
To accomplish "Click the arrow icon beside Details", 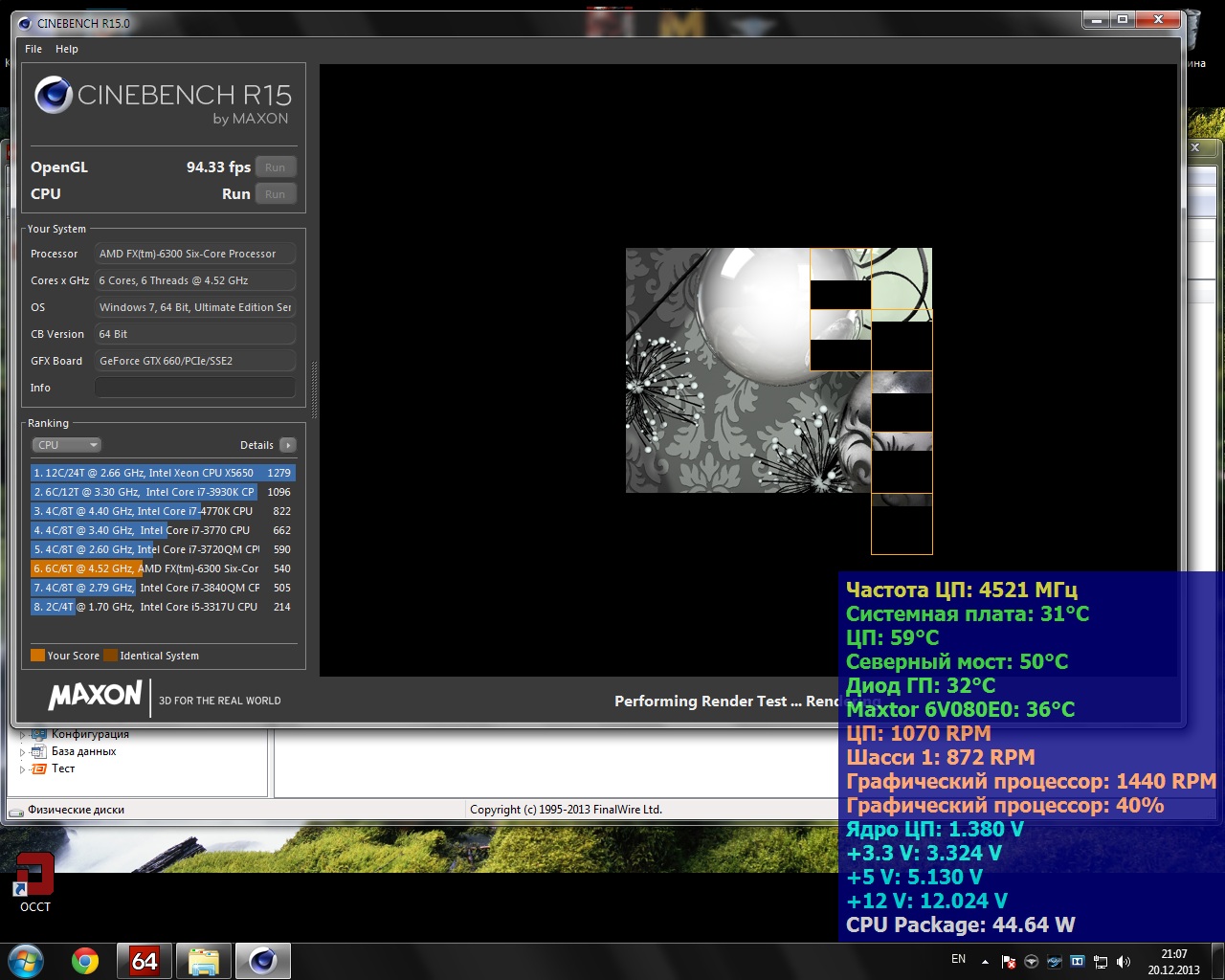I will [x=288, y=445].
